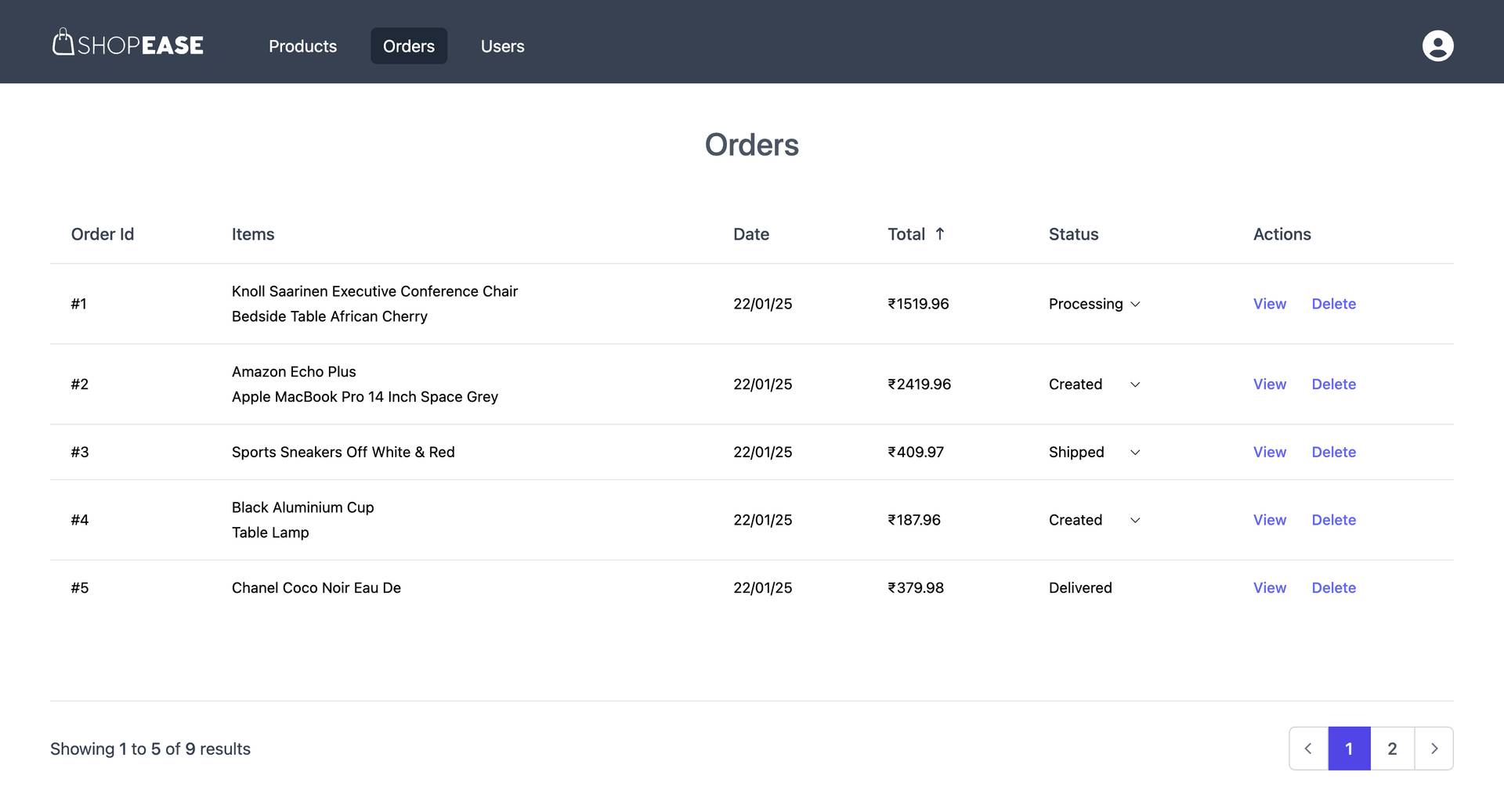Click order id #3 cell
This screenshot has width=1504, height=812.
(x=79, y=452)
